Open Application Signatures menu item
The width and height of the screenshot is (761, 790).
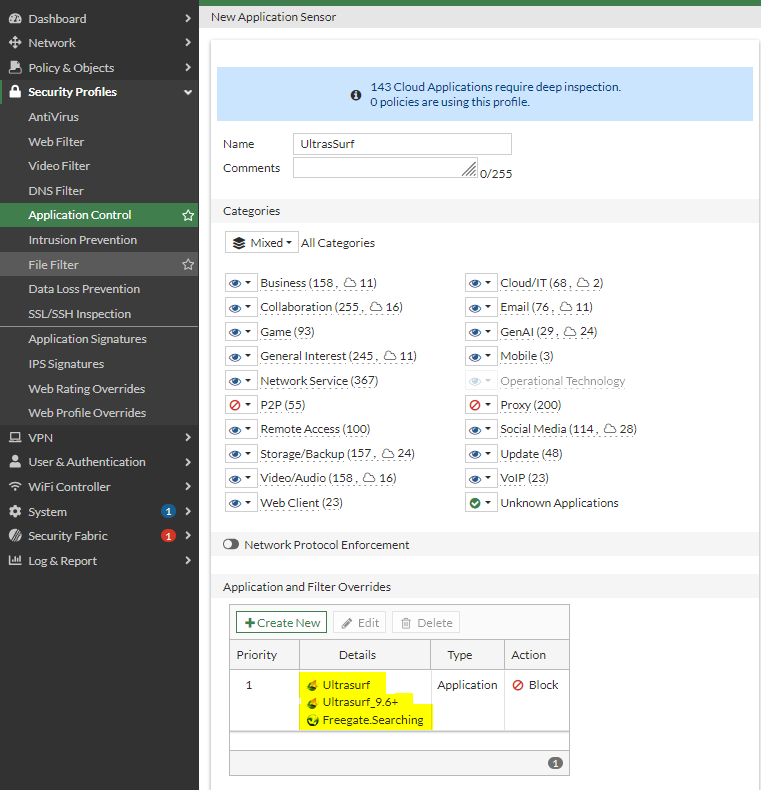[x=87, y=339]
